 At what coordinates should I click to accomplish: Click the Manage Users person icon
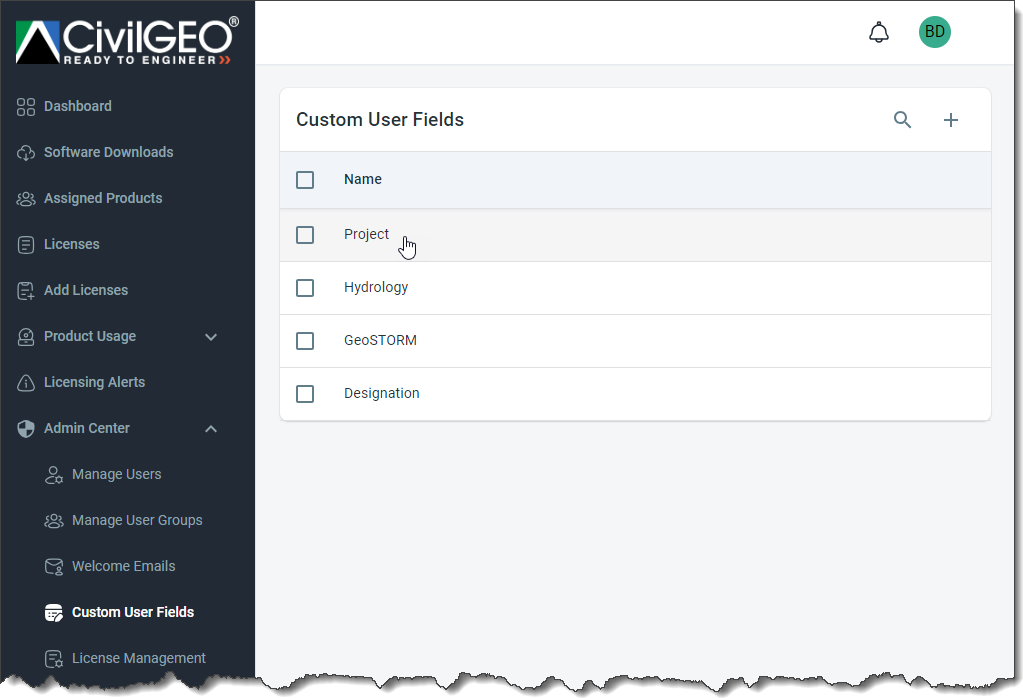point(53,475)
